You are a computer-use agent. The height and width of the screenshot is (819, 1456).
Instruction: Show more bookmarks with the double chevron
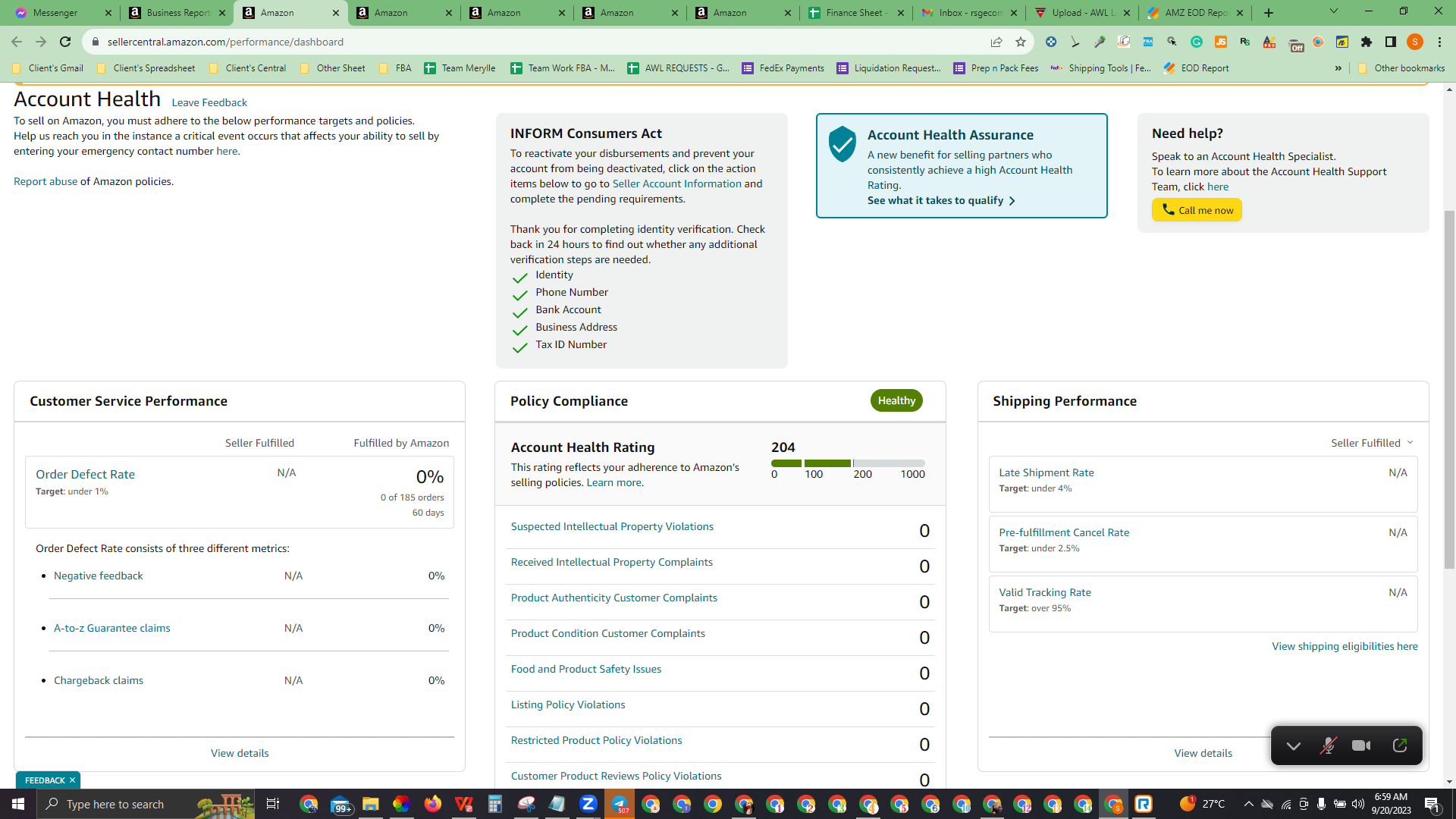(1338, 68)
